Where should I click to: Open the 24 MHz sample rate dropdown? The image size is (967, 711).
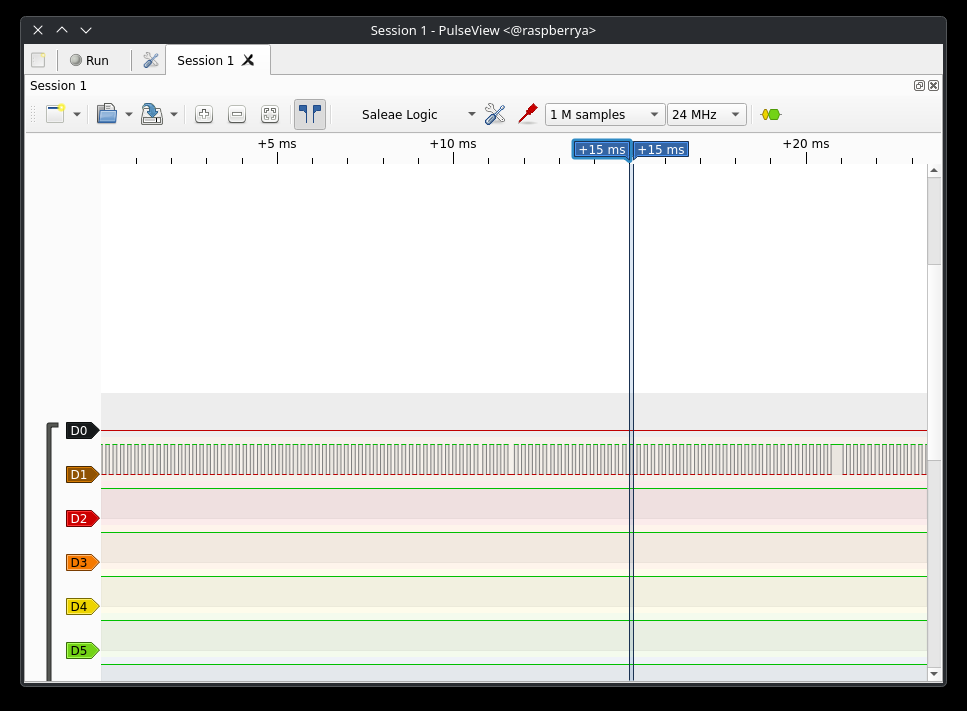click(706, 115)
